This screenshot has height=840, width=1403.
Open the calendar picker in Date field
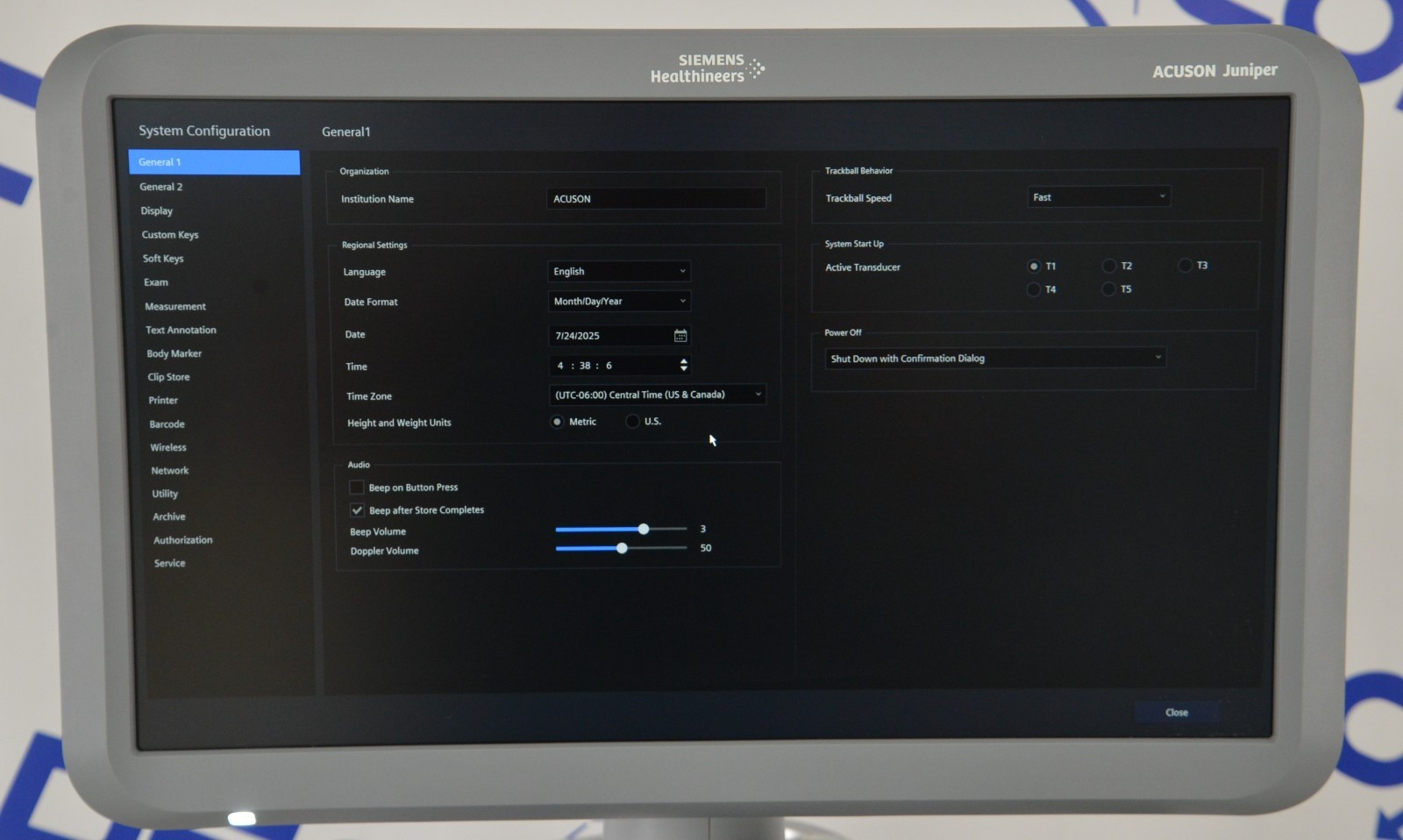(680, 336)
